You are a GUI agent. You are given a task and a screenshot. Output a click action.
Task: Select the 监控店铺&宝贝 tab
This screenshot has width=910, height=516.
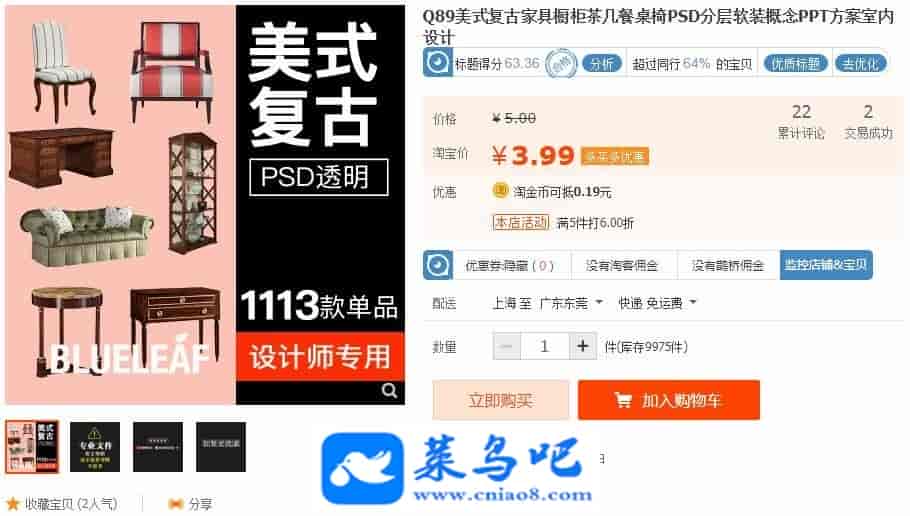826,265
